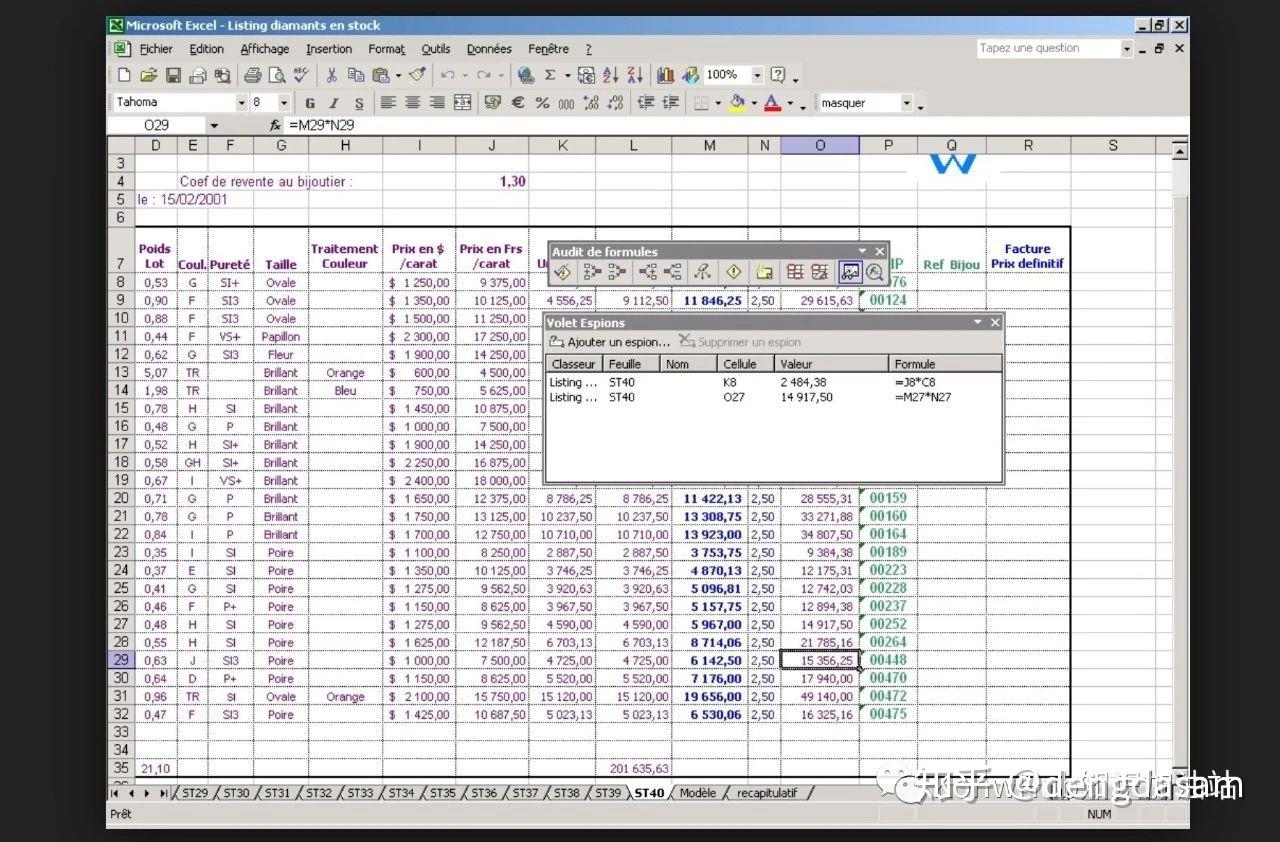The height and width of the screenshot is (842, 1280).
Task: Switch to the ST39 sheet tab
Action: pos(608,793)
